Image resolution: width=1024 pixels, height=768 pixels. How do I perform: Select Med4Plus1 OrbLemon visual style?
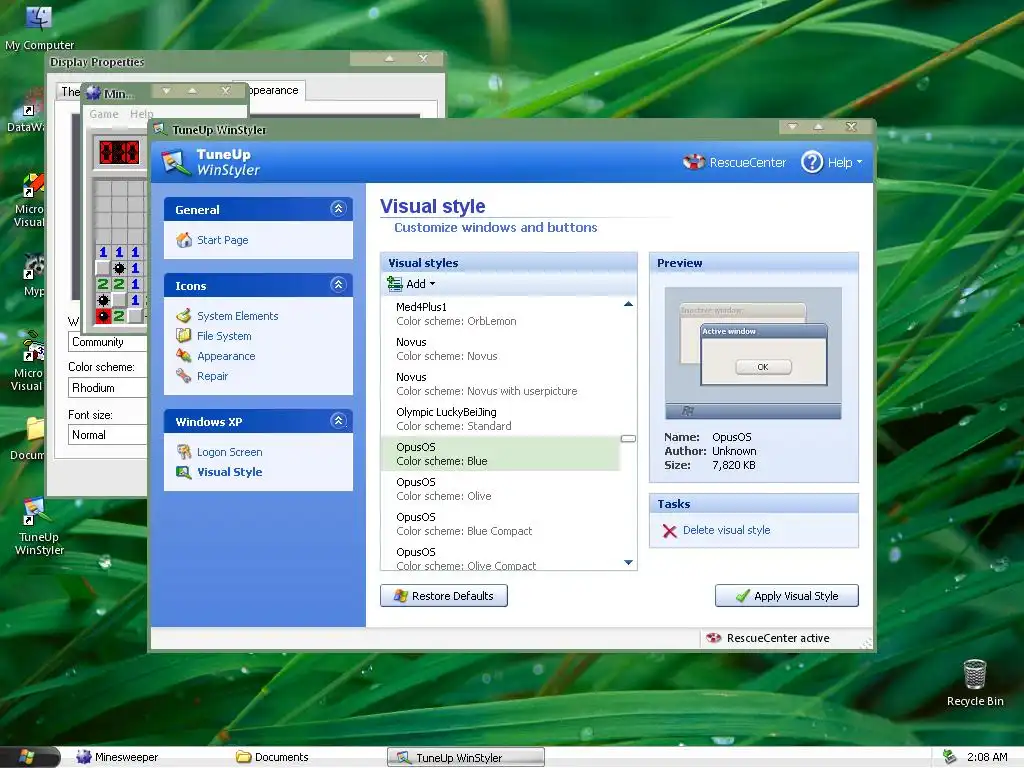pyautogui.click(x=500, y=314)
